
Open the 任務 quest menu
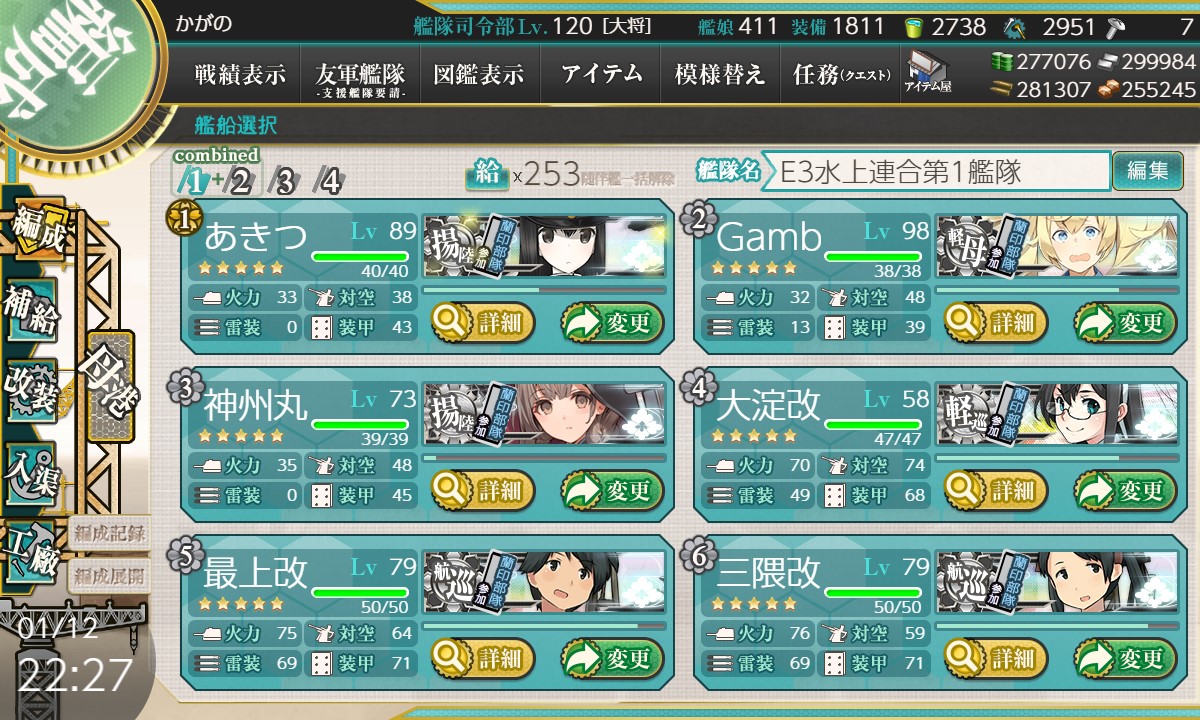840,75
